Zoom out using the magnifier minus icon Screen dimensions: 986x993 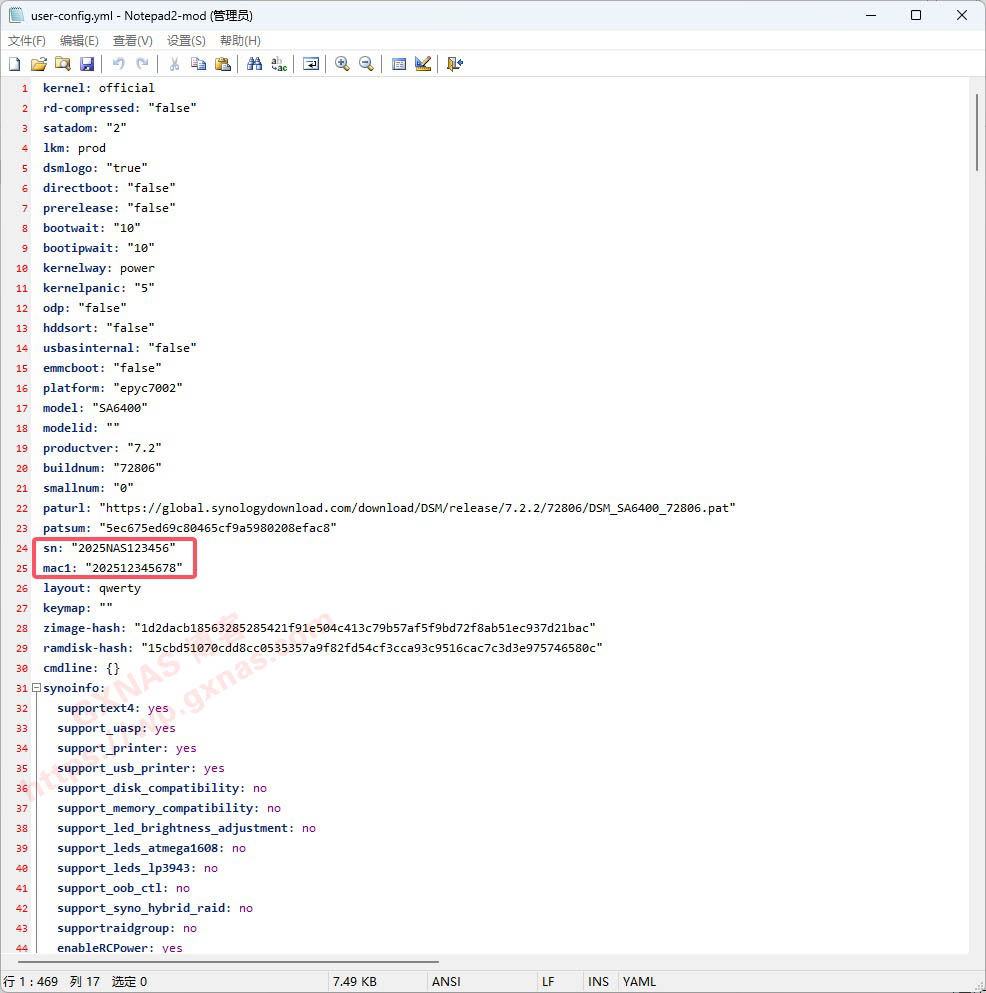coord(366,64)
